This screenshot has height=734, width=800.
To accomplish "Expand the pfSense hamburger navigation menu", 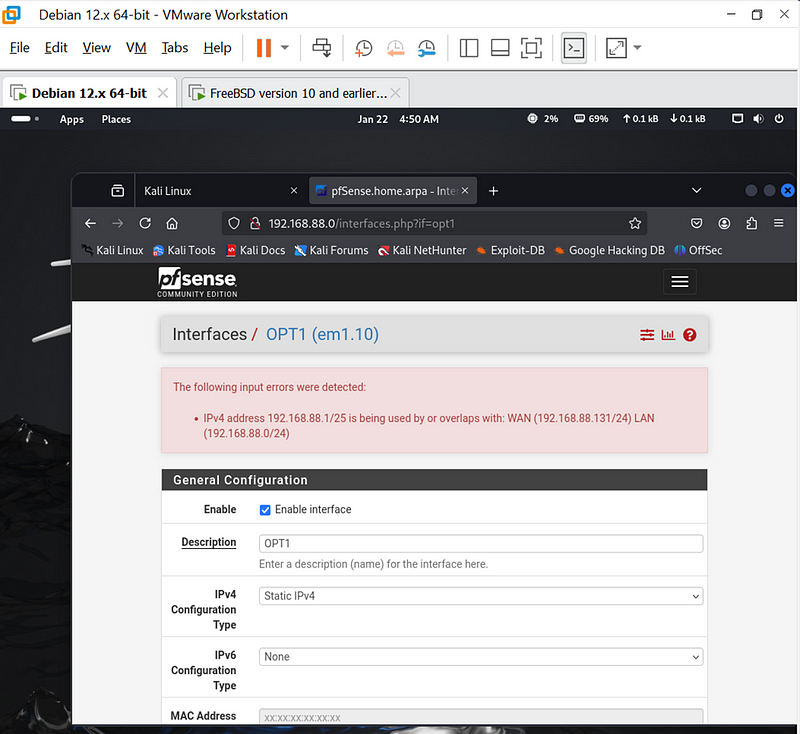I will 680,282.
